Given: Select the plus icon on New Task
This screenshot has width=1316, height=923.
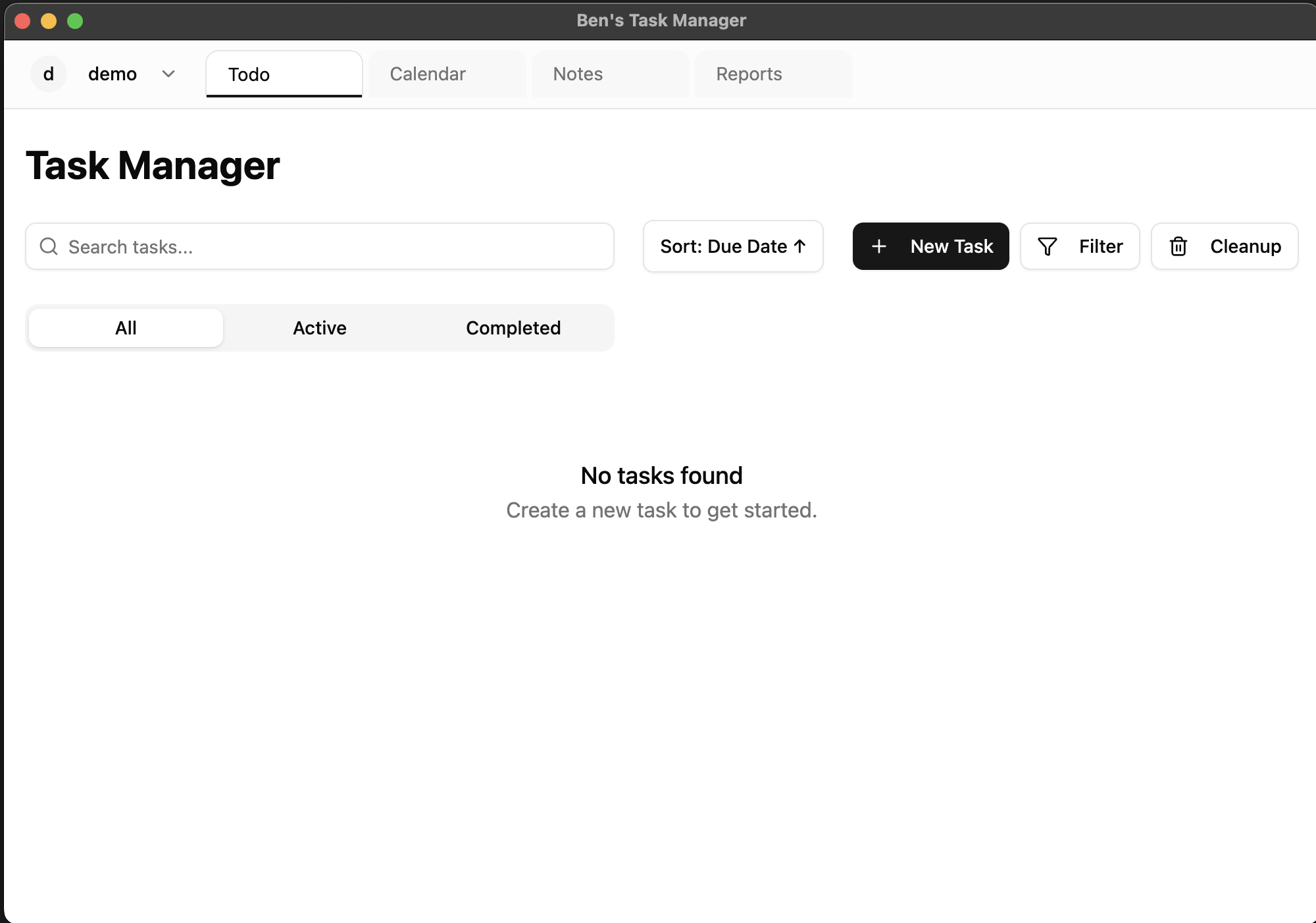Looking at the screenshot, I should pos(879,246).
